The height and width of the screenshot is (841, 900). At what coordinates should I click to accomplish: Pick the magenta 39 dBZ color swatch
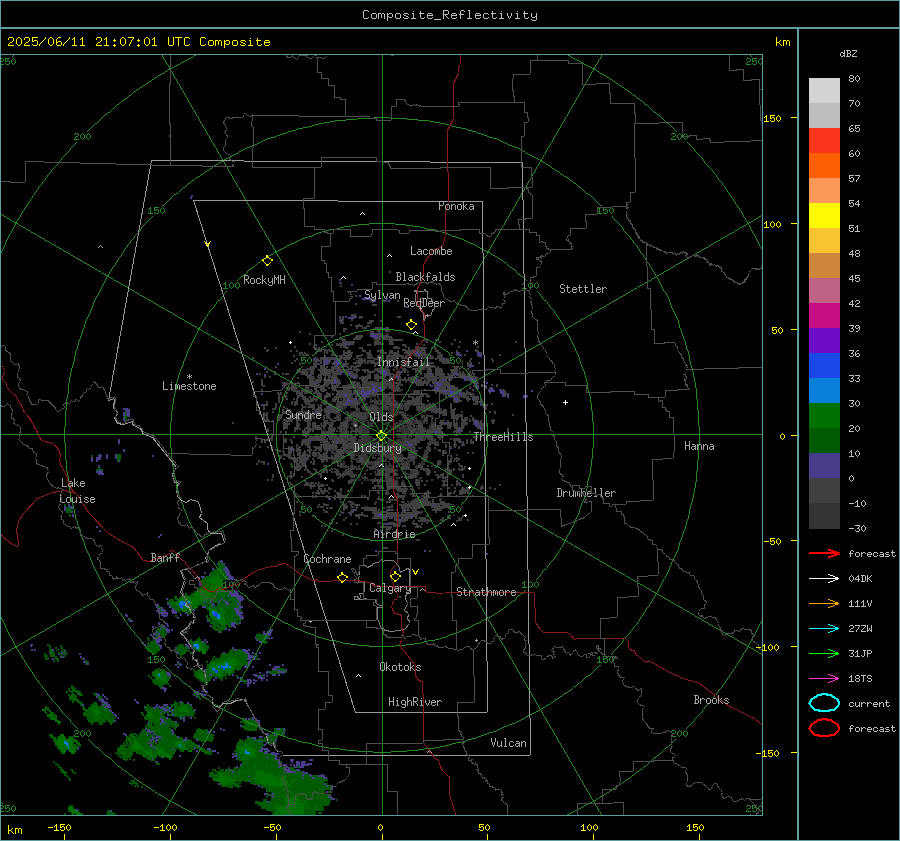pyautogui.click(x=824, y=316)
